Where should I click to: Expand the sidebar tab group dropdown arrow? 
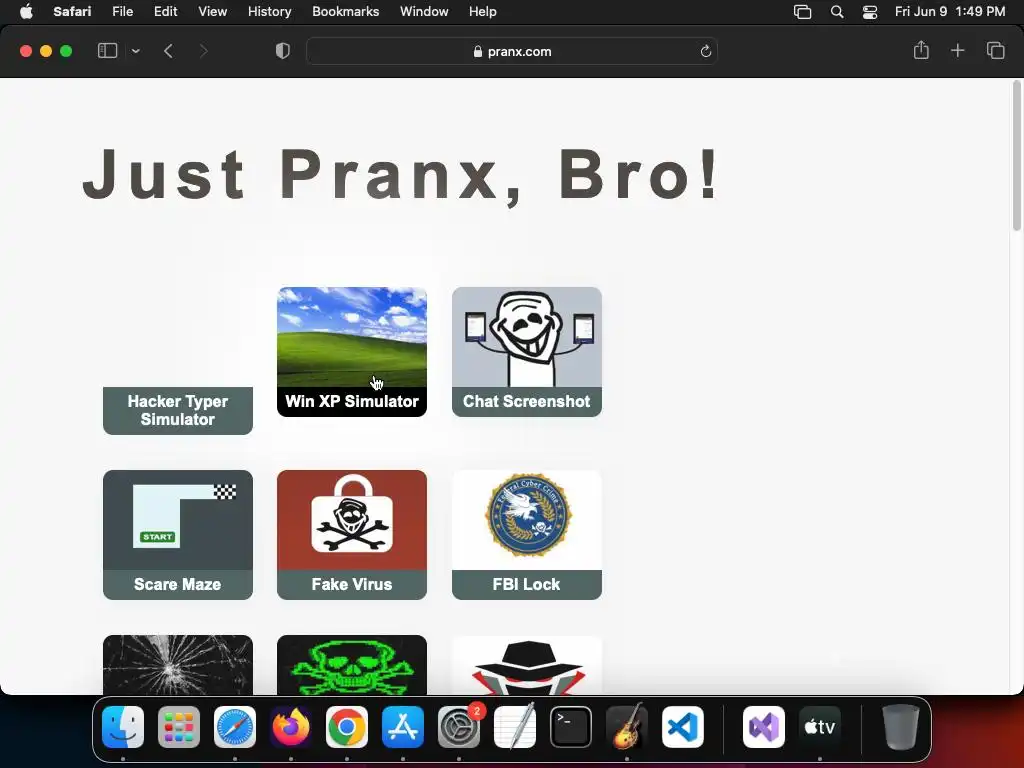point(135,51)
